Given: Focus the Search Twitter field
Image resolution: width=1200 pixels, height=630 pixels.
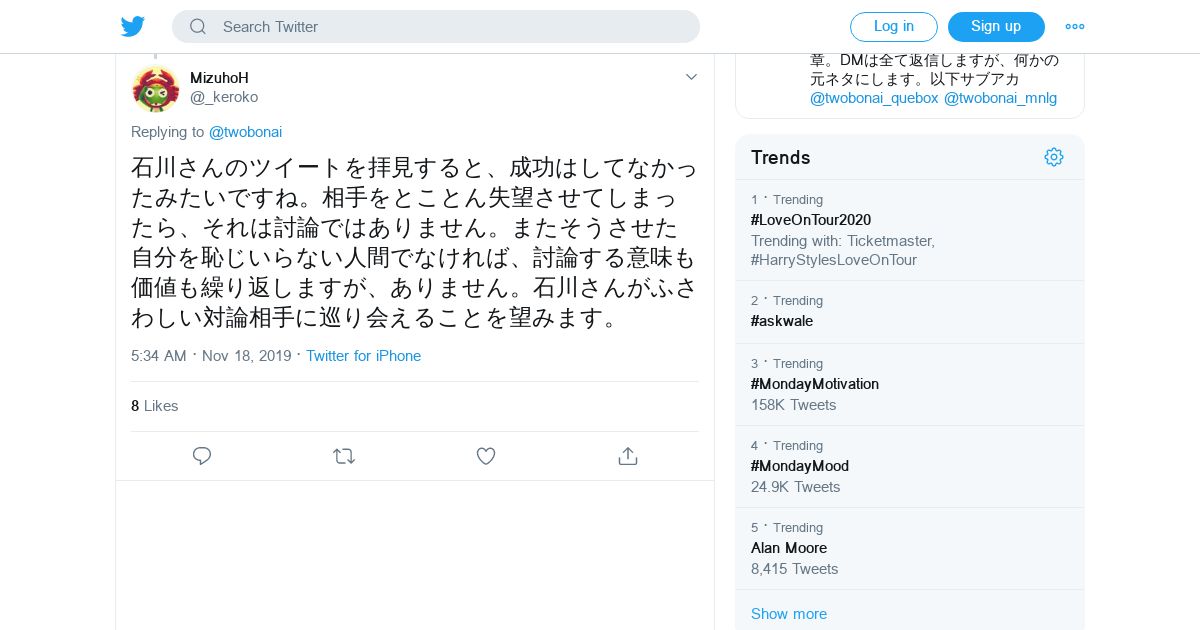Looking at the screenshot, I should pos(450,27).
